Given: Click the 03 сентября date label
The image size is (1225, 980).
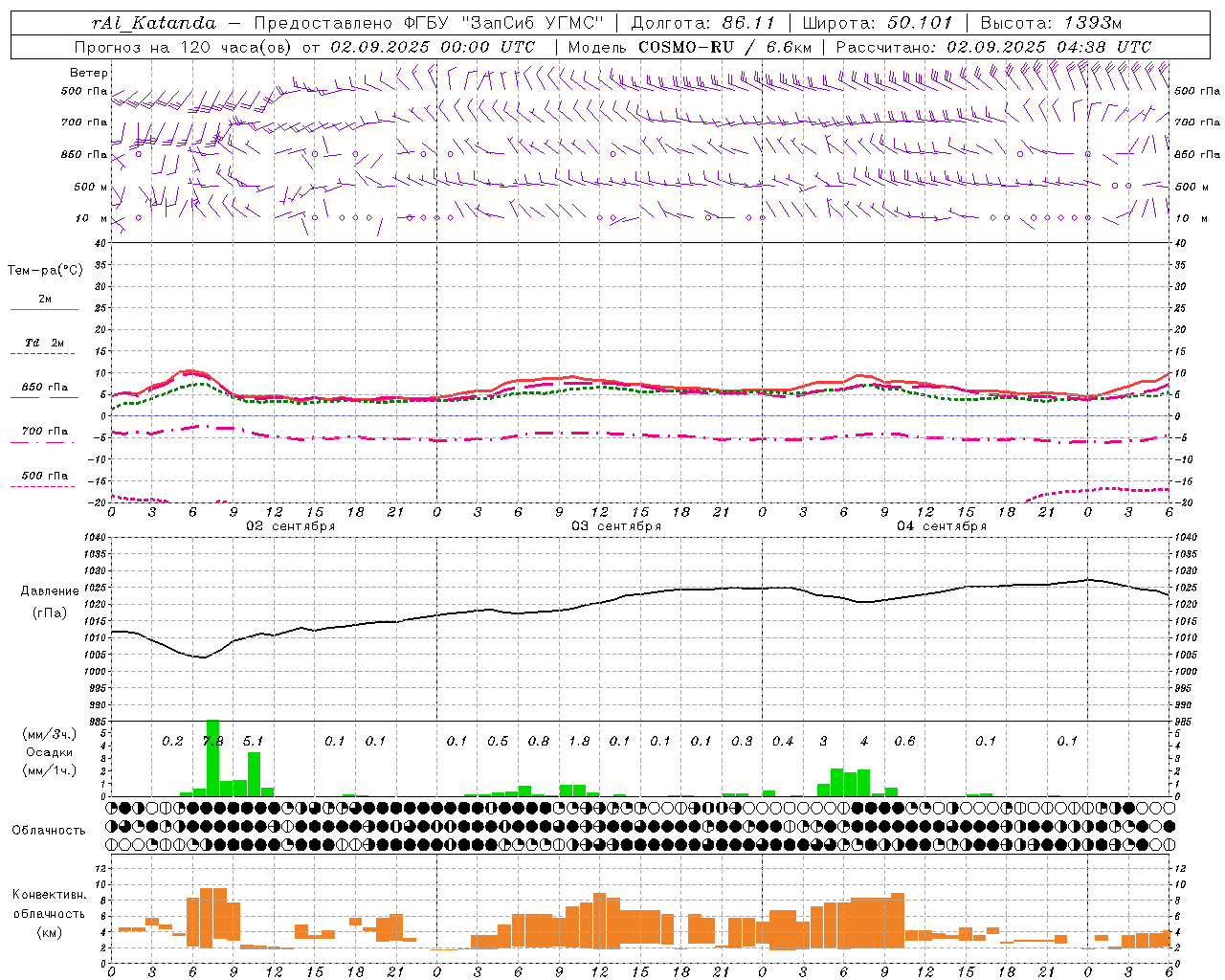Looking at the screenshot, I should (x=616, y=526).
